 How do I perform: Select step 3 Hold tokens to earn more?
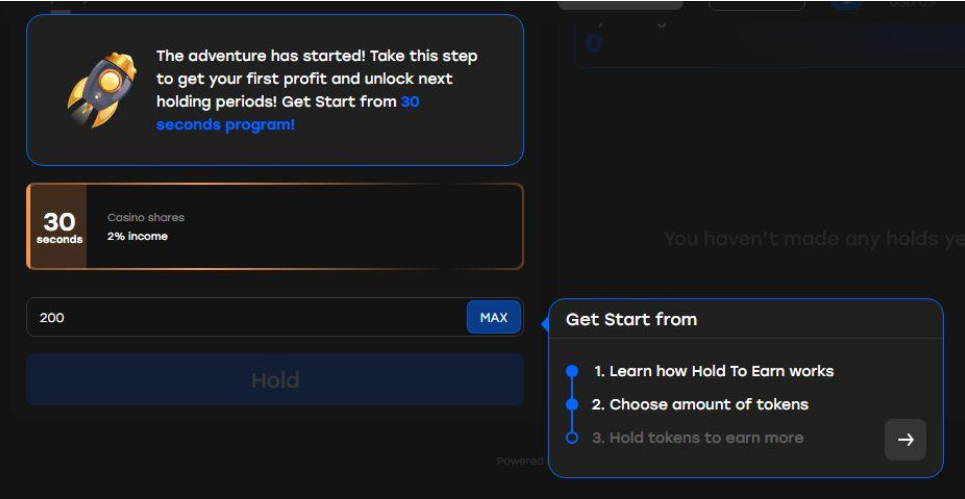tap(697, 438)
